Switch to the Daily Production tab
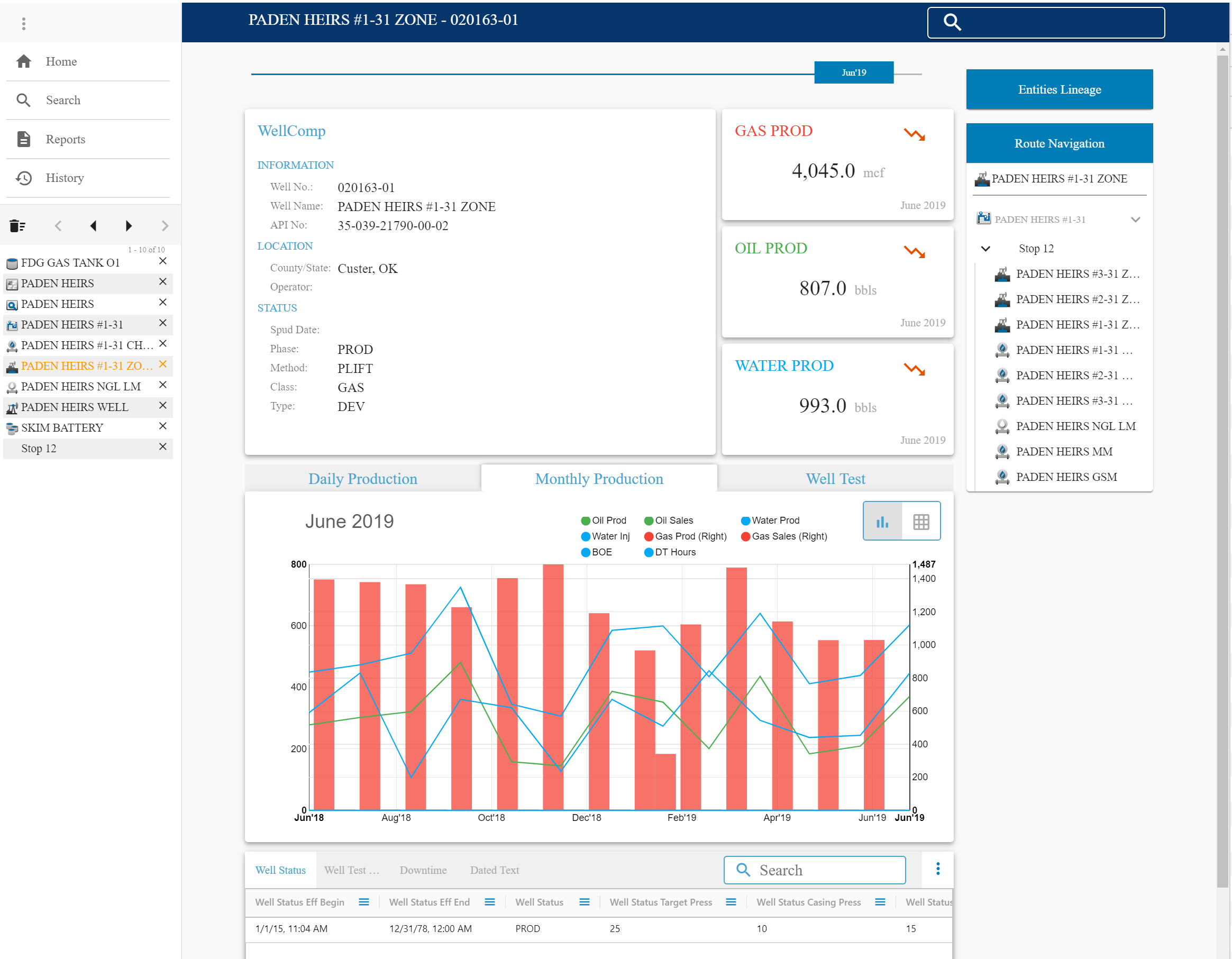This screenshot has width=1232, height=959. (363, 478)
